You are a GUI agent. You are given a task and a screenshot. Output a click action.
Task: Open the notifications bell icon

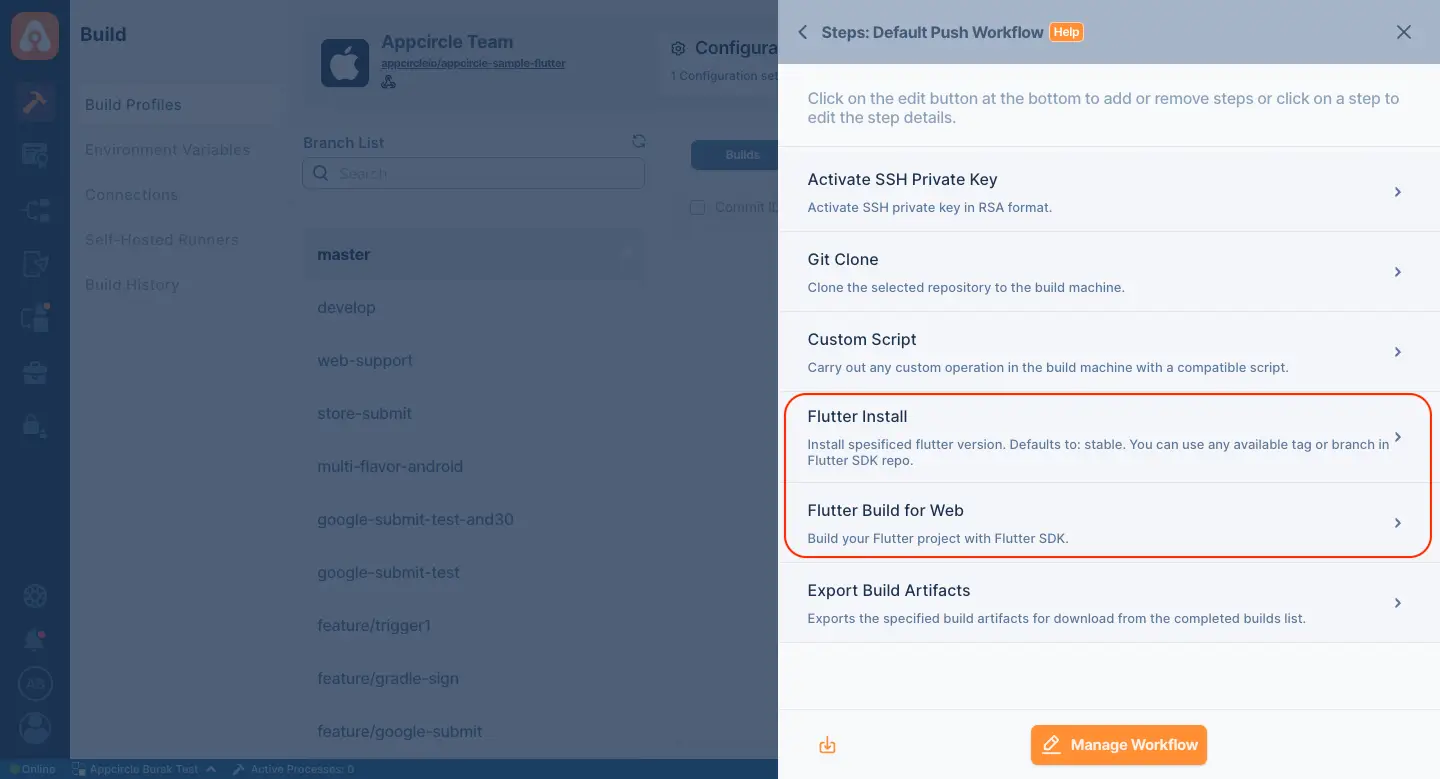[x=35, y=641]
